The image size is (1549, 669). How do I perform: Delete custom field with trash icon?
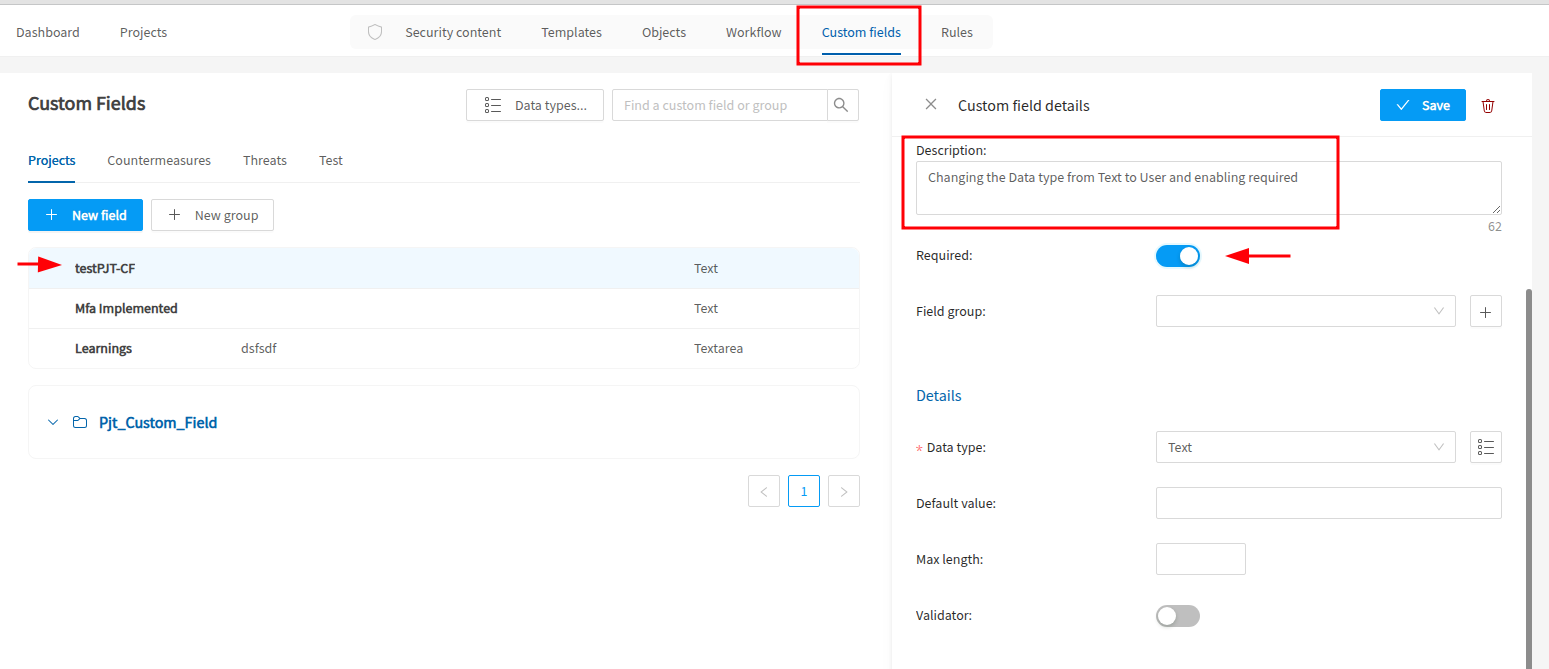pos(1488,105)
